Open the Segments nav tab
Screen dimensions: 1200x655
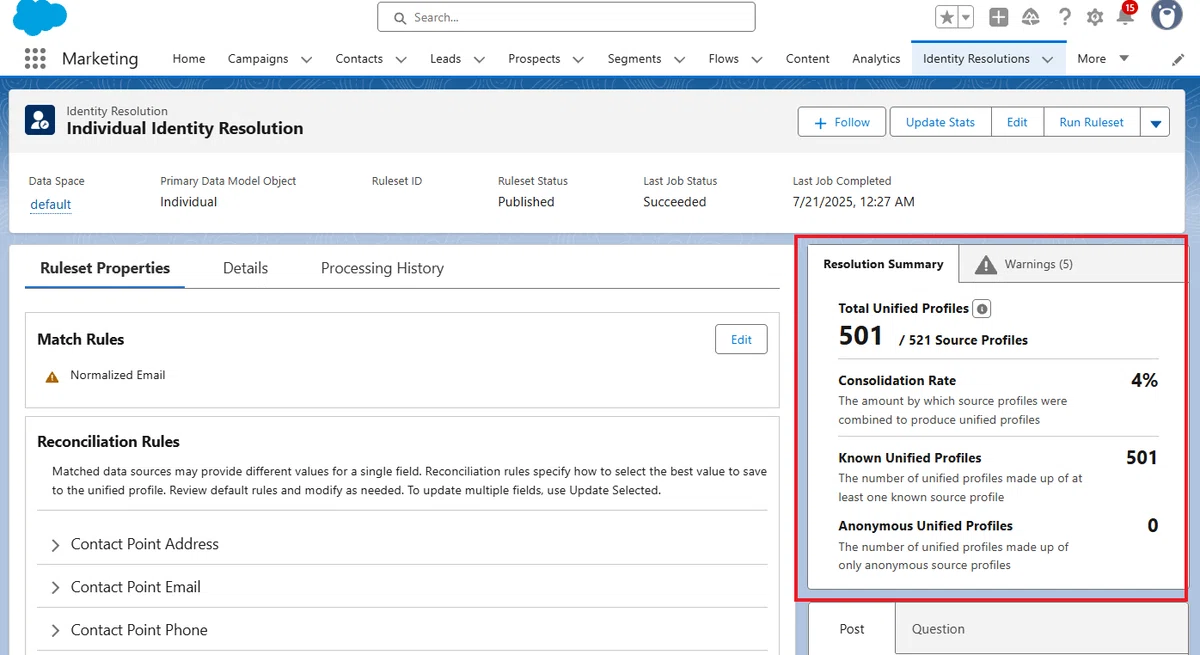pos(634,59)
